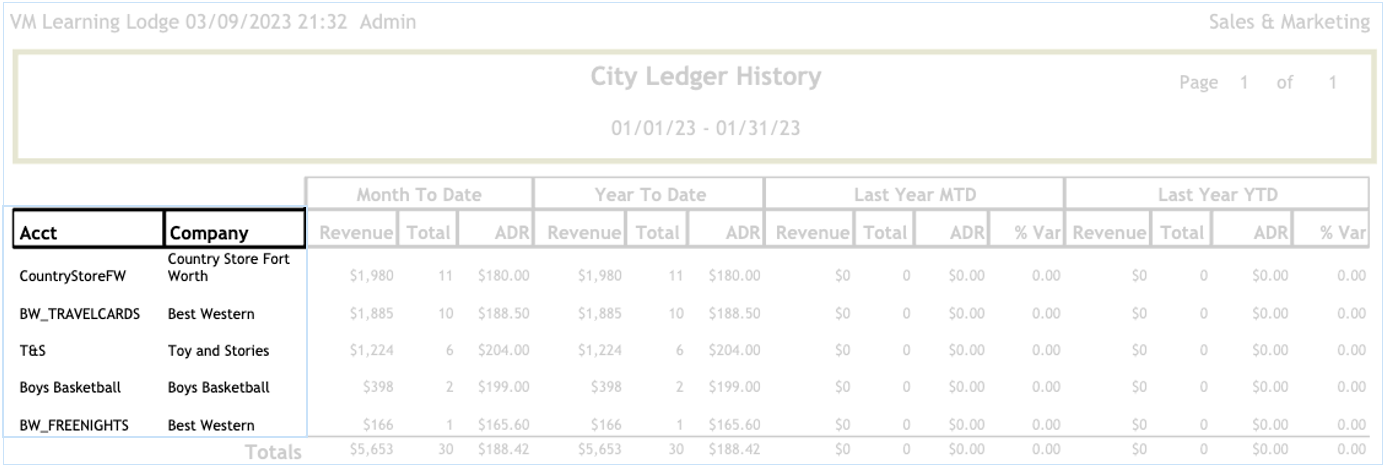The width and height of the screenshot is (1389, 468).
Task: Click the 01/01/23 - 01/31/23 date range
Action: tap(706, 129)
